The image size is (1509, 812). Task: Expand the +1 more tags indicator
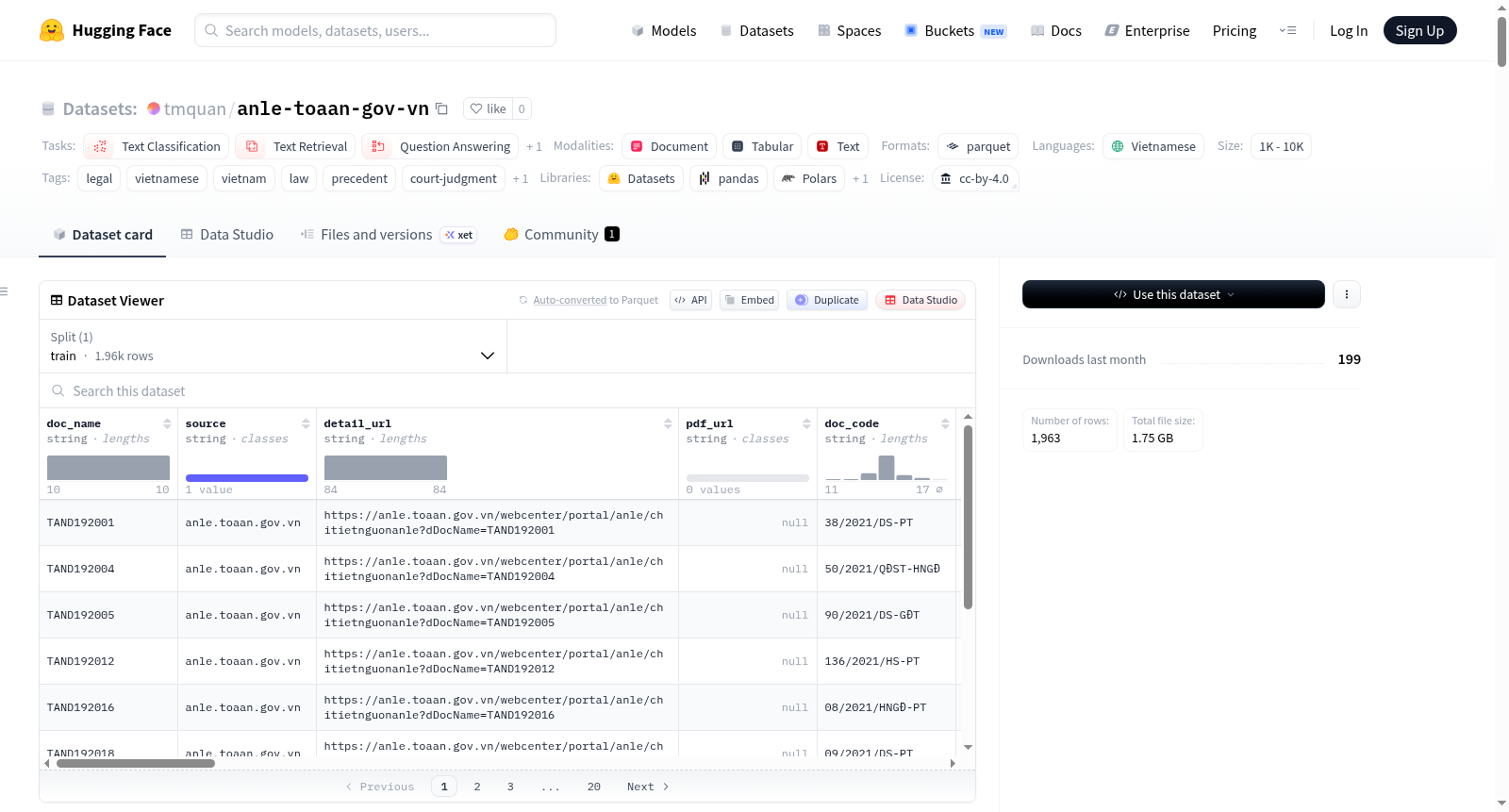[x=521, y=178]
